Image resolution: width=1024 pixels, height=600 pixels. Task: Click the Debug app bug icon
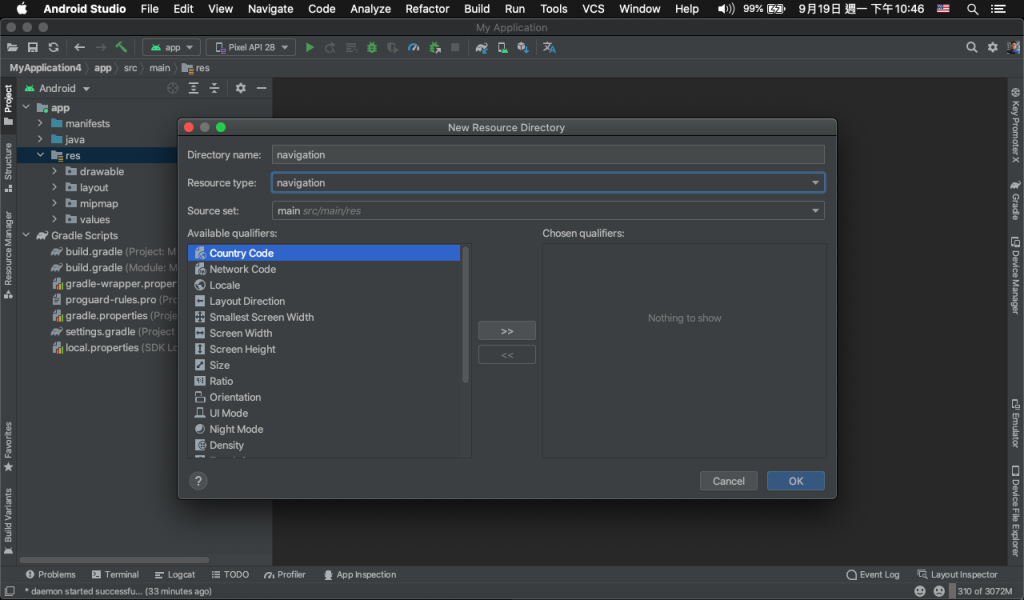coord(372,48)
